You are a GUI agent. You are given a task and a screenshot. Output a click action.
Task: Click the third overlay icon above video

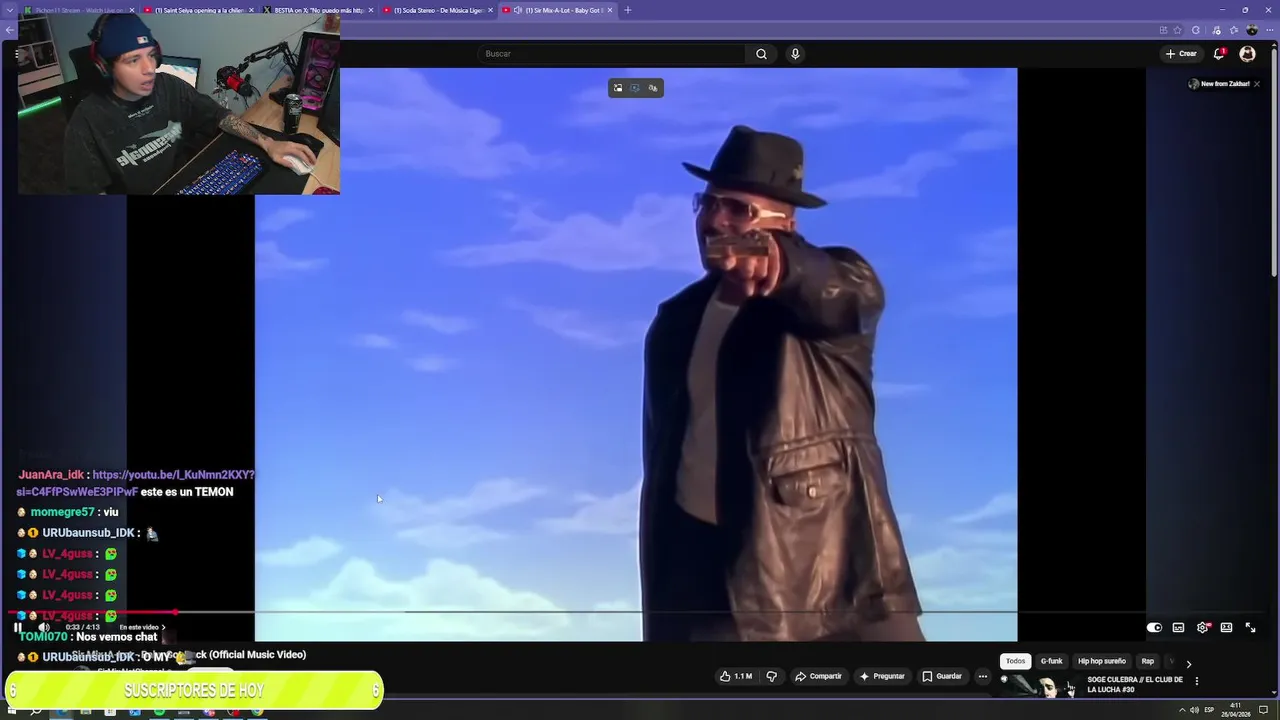click(653, 88)
